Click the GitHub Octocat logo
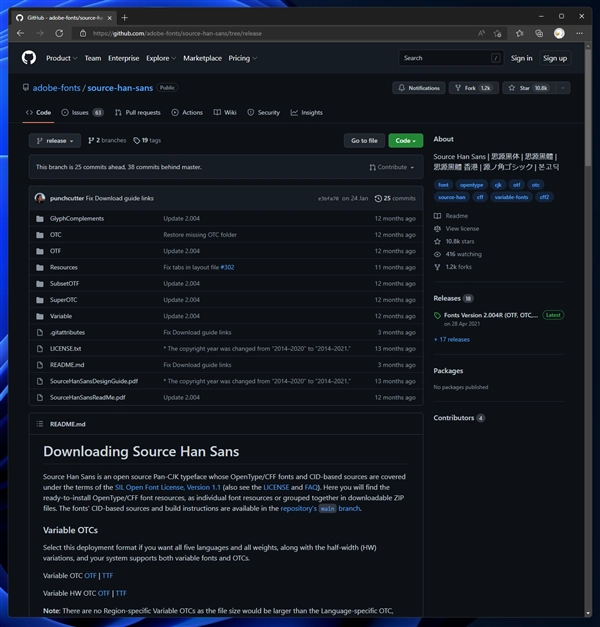 point(29,58)
